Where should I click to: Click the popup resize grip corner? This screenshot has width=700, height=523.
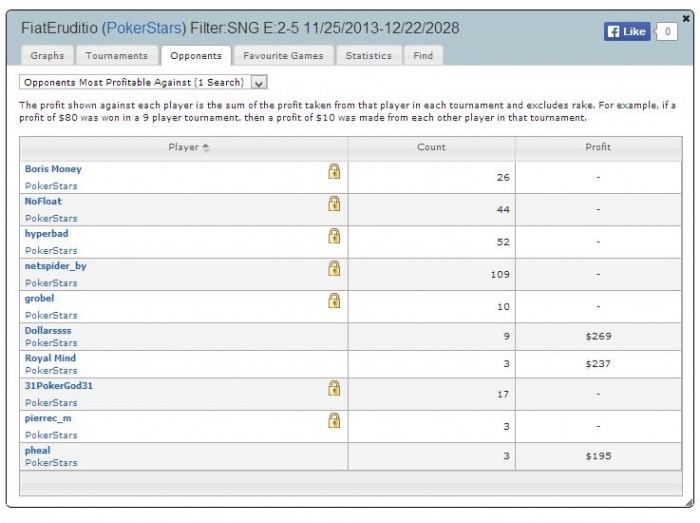click(x=690, y=502)
